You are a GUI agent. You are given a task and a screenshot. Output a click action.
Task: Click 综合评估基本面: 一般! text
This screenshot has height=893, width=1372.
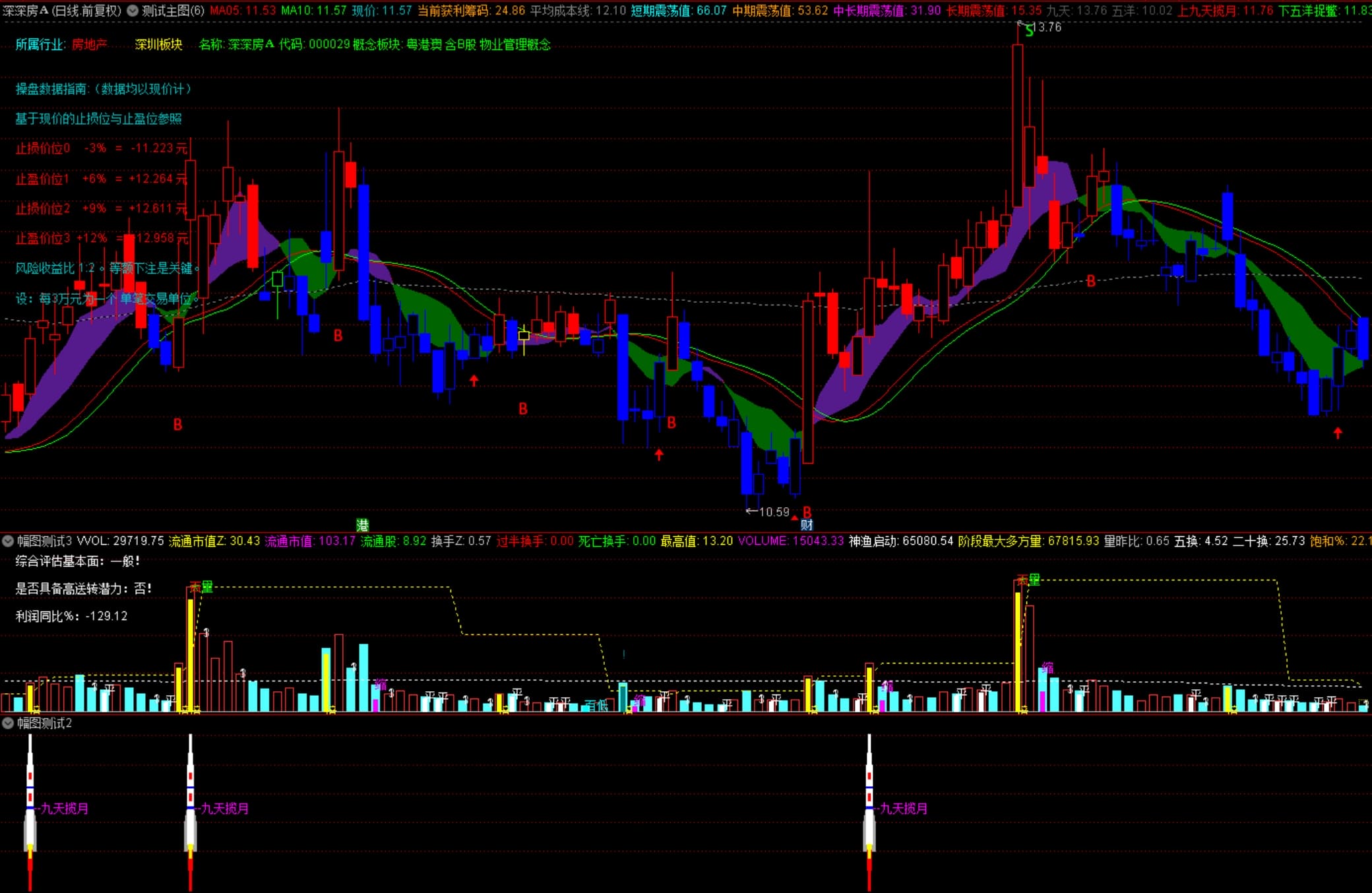click(78, 561)
